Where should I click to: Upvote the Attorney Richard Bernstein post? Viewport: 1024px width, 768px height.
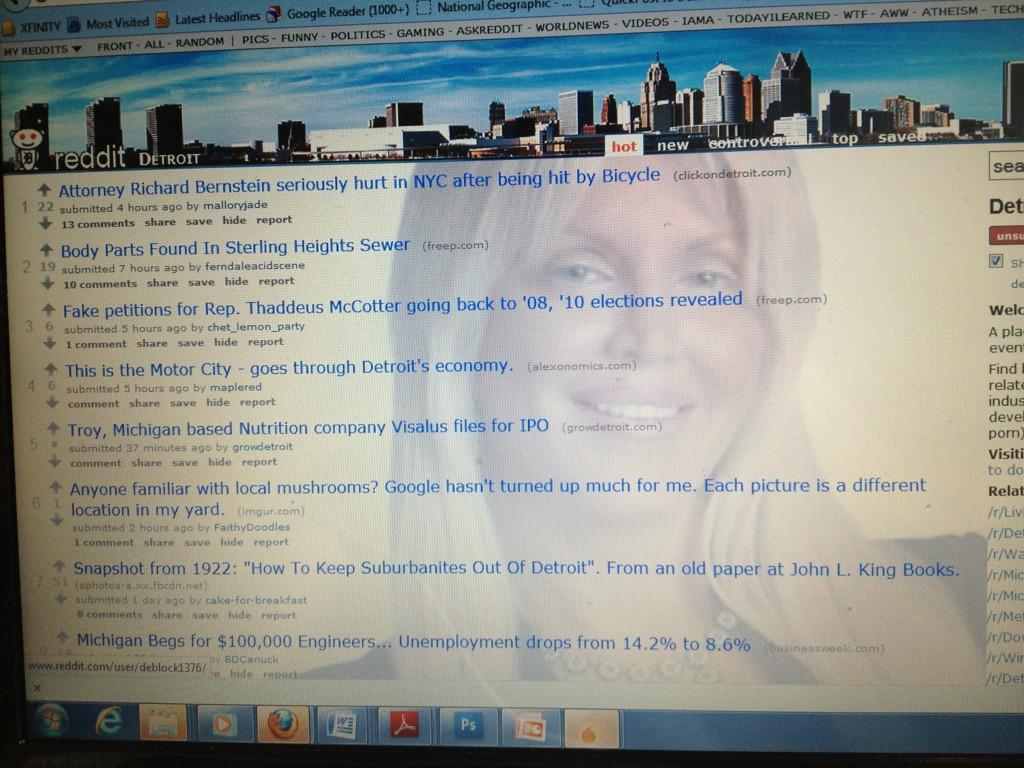coord(44,190)
